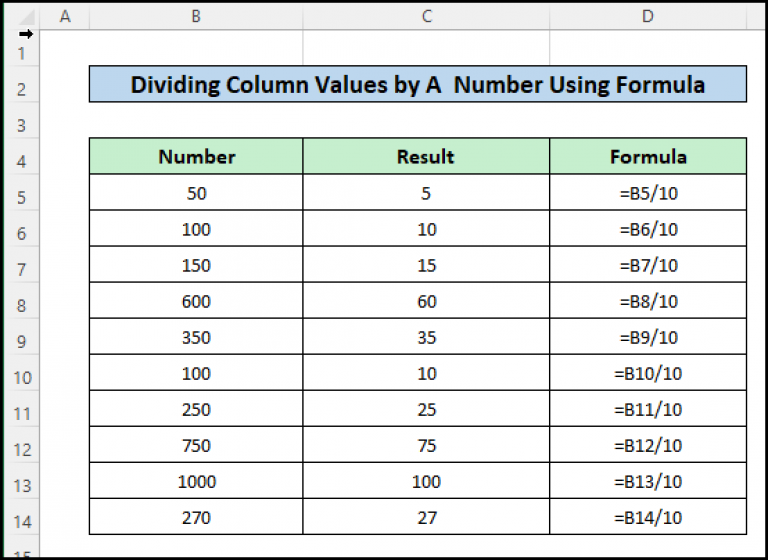This screenshot has width=768, height=560.
Task: Select column A header
Action: 65,17
